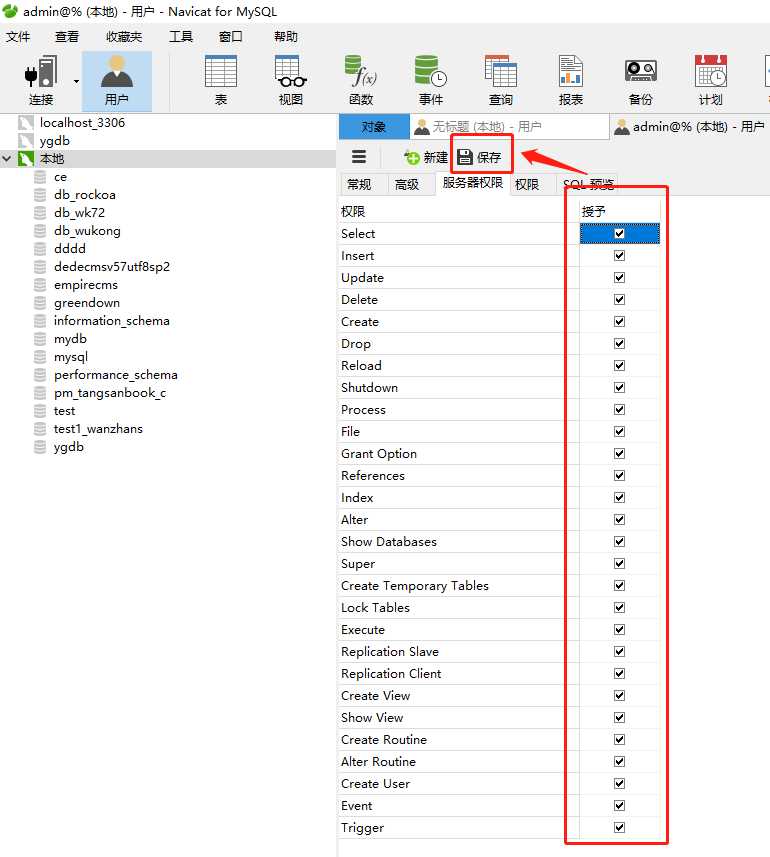The width and height of the screenshot is (770, 857).
Task: Select the performance_schema database
Action: pos(116,375)
